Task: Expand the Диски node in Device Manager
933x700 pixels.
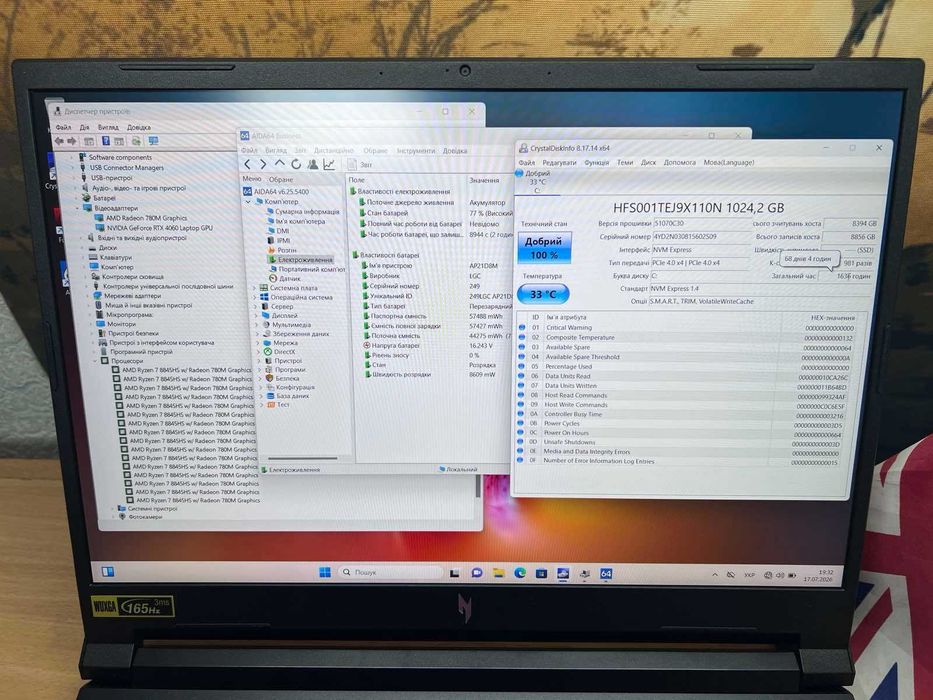Action: pyautogui.click(x=82, y=248)
